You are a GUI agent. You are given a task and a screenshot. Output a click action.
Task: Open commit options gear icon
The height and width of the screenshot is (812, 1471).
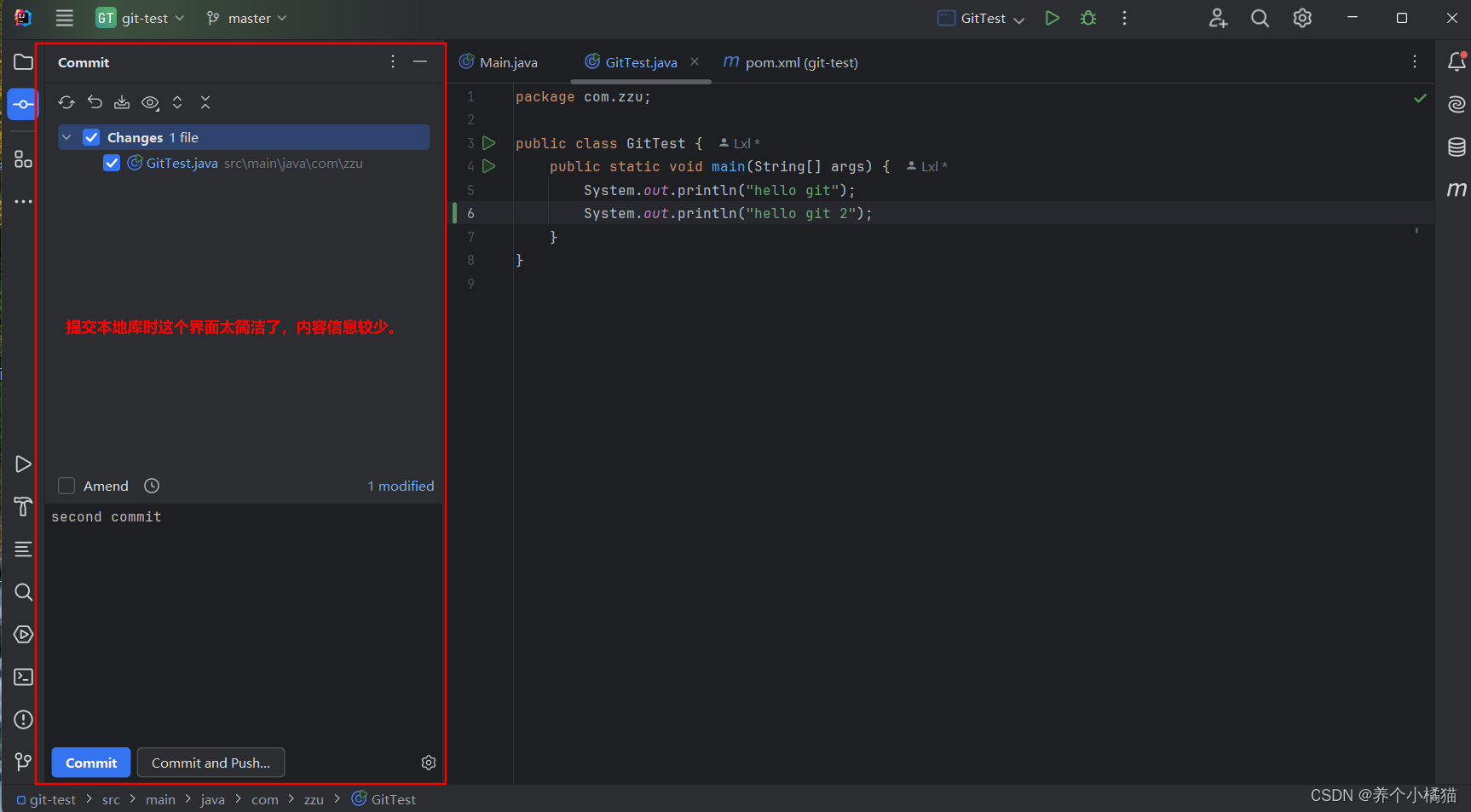429,763
